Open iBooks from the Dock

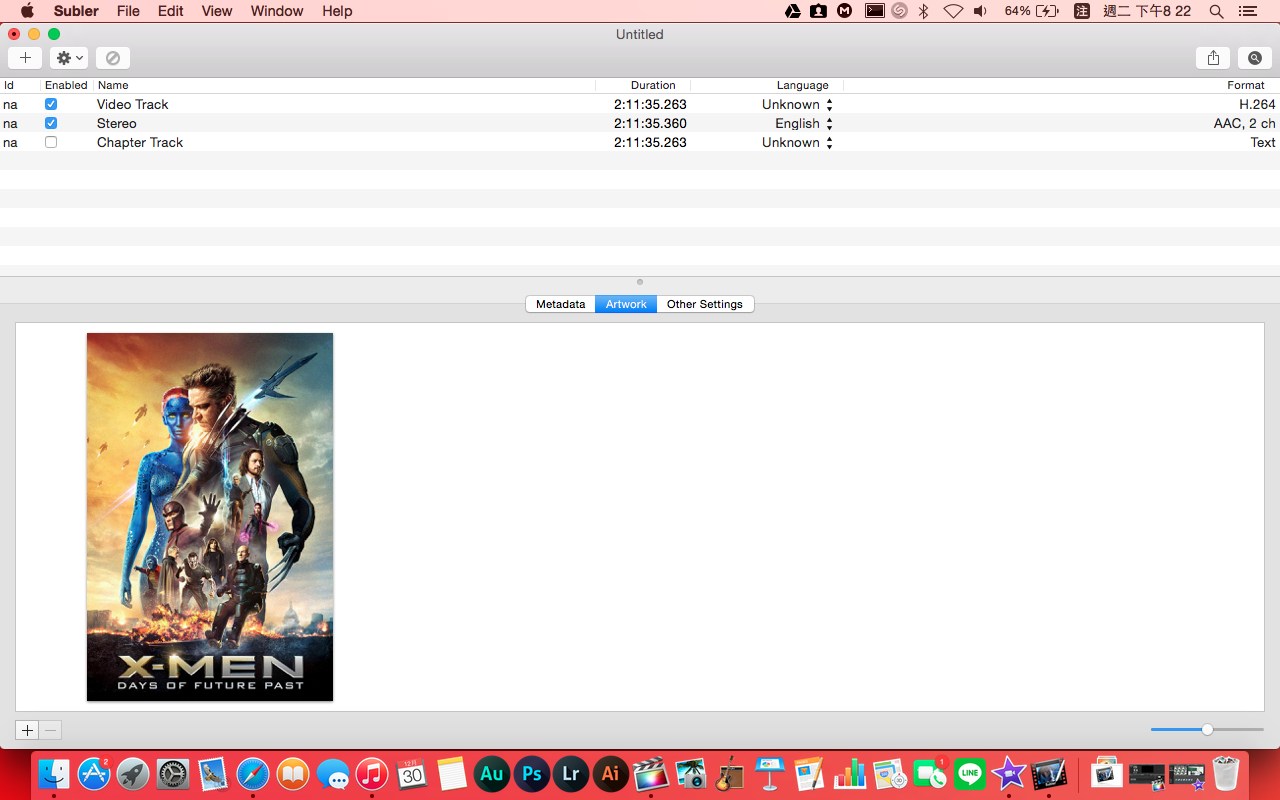[x=293, y=773]
